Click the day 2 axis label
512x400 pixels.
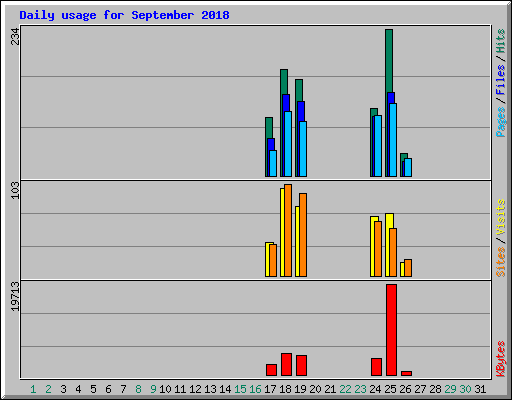click(48, 389)
